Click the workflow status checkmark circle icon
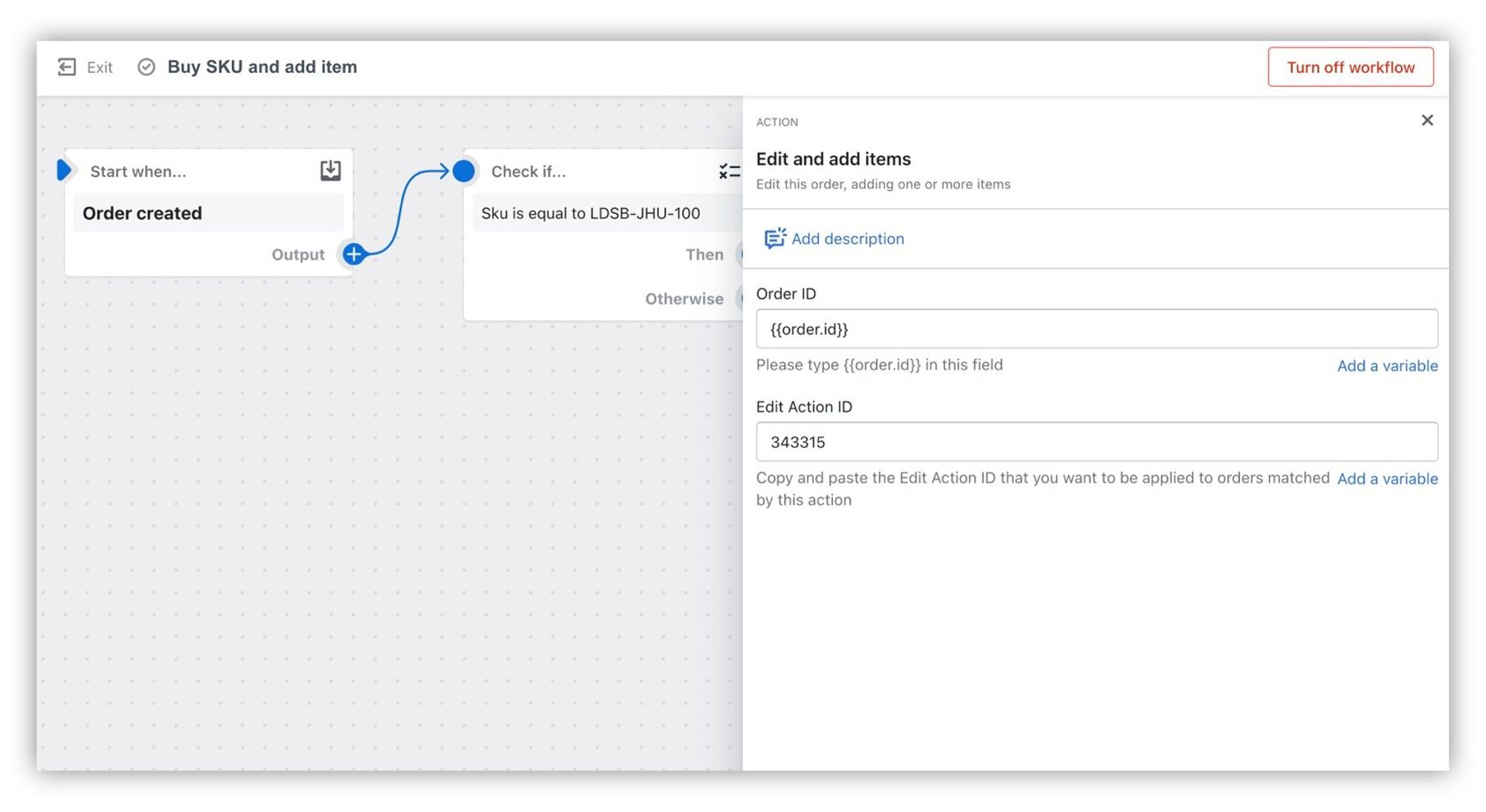 click(146, 67)
